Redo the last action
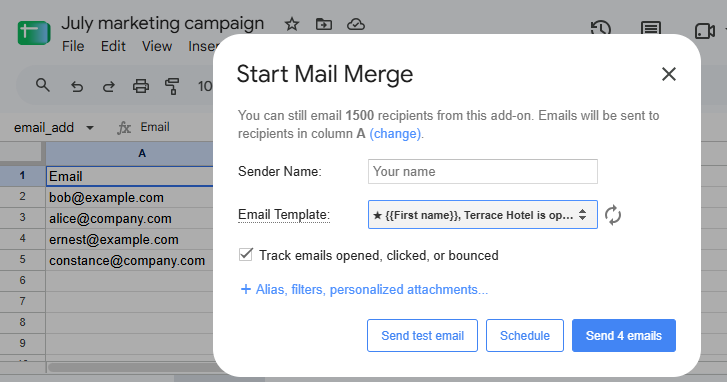The height and width of the screenshot is (382, 727). click(x=108, y=86)
